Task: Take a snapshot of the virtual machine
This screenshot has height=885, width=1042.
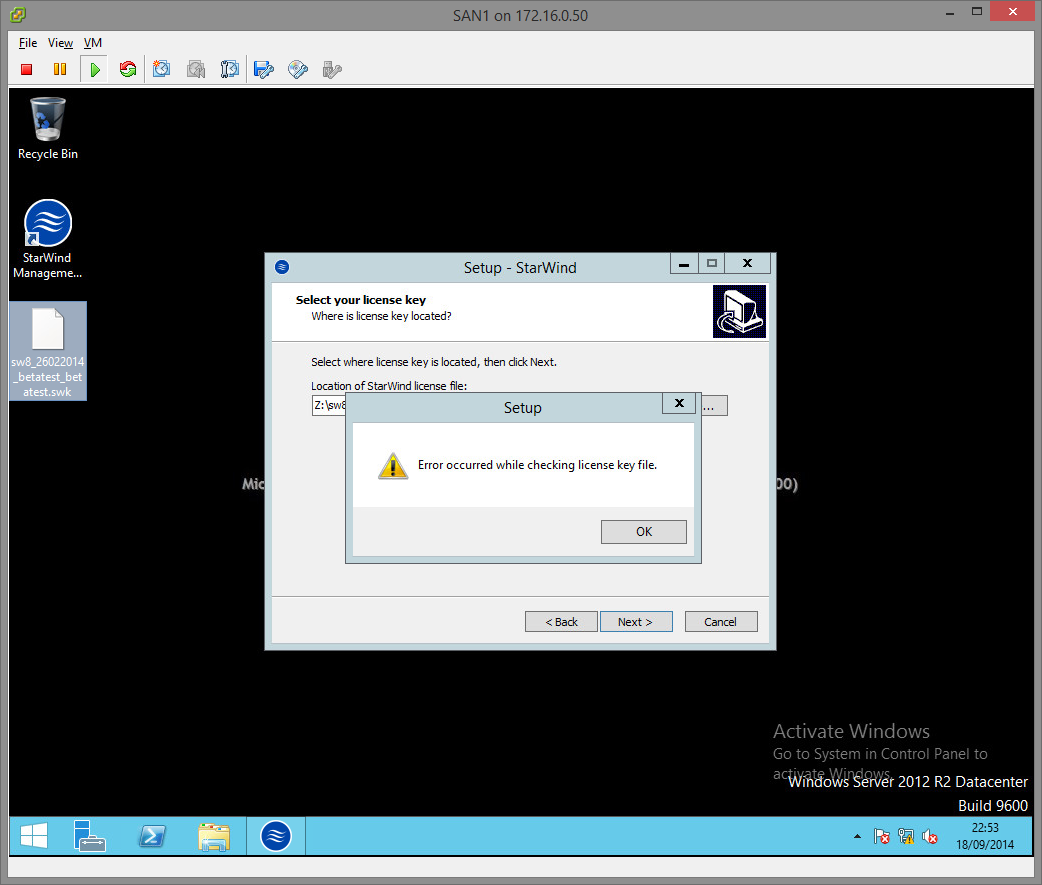Action: point(161,69)
